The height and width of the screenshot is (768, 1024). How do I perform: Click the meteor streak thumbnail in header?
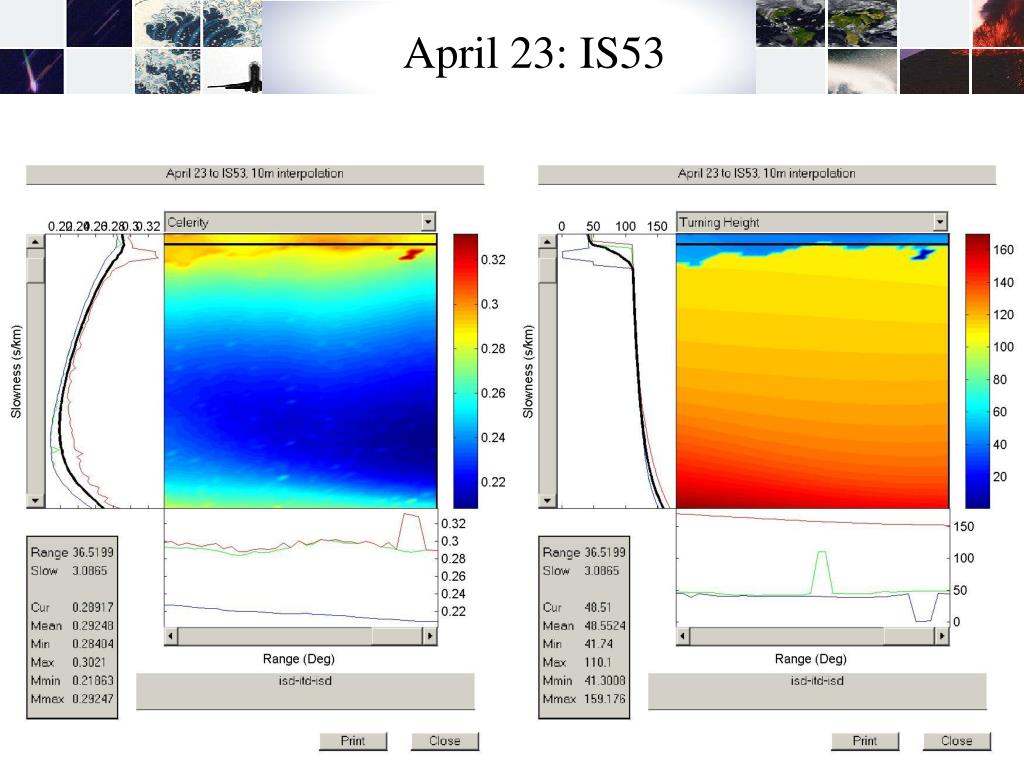32,72
